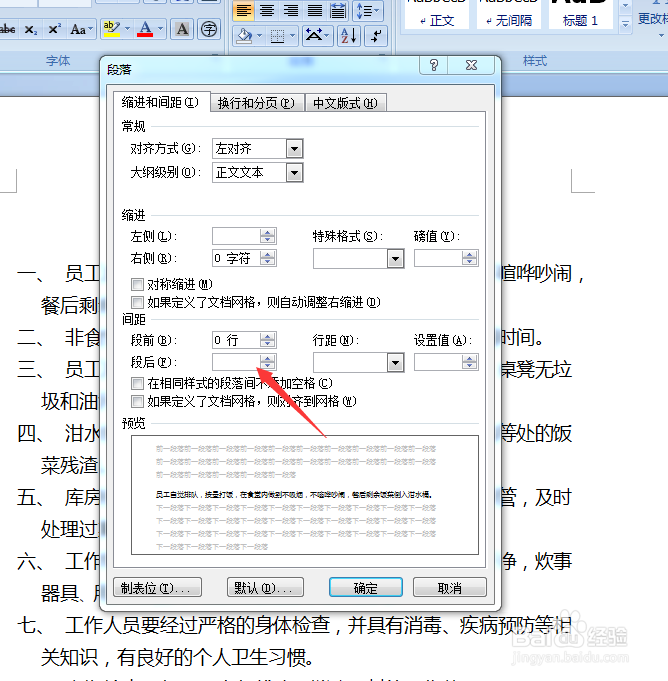
Task: Open Asian layout menu icon
Action: click(317, 36)
